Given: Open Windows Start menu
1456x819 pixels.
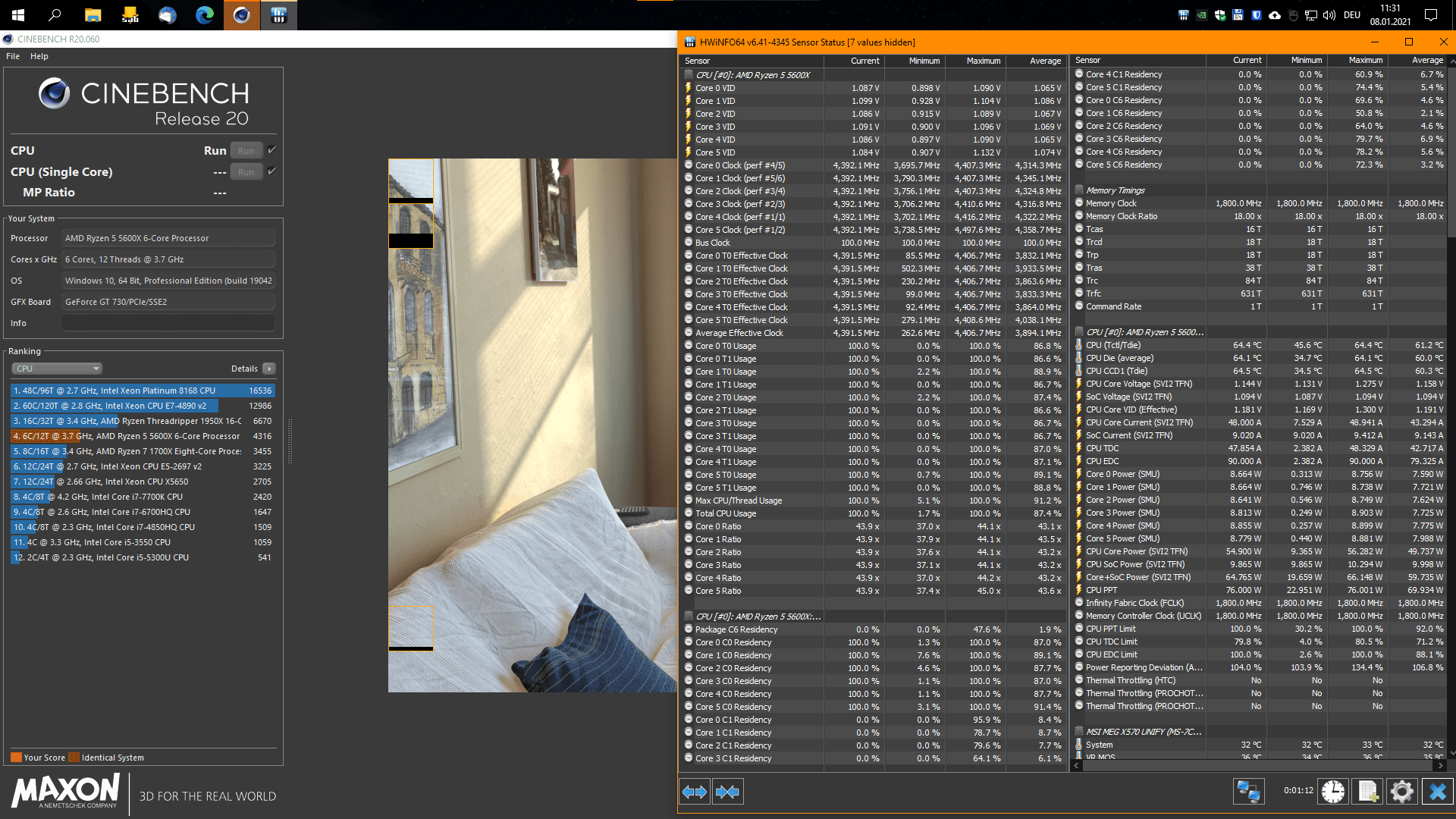Looking at the screenshot, I should [x=18, y=15].
